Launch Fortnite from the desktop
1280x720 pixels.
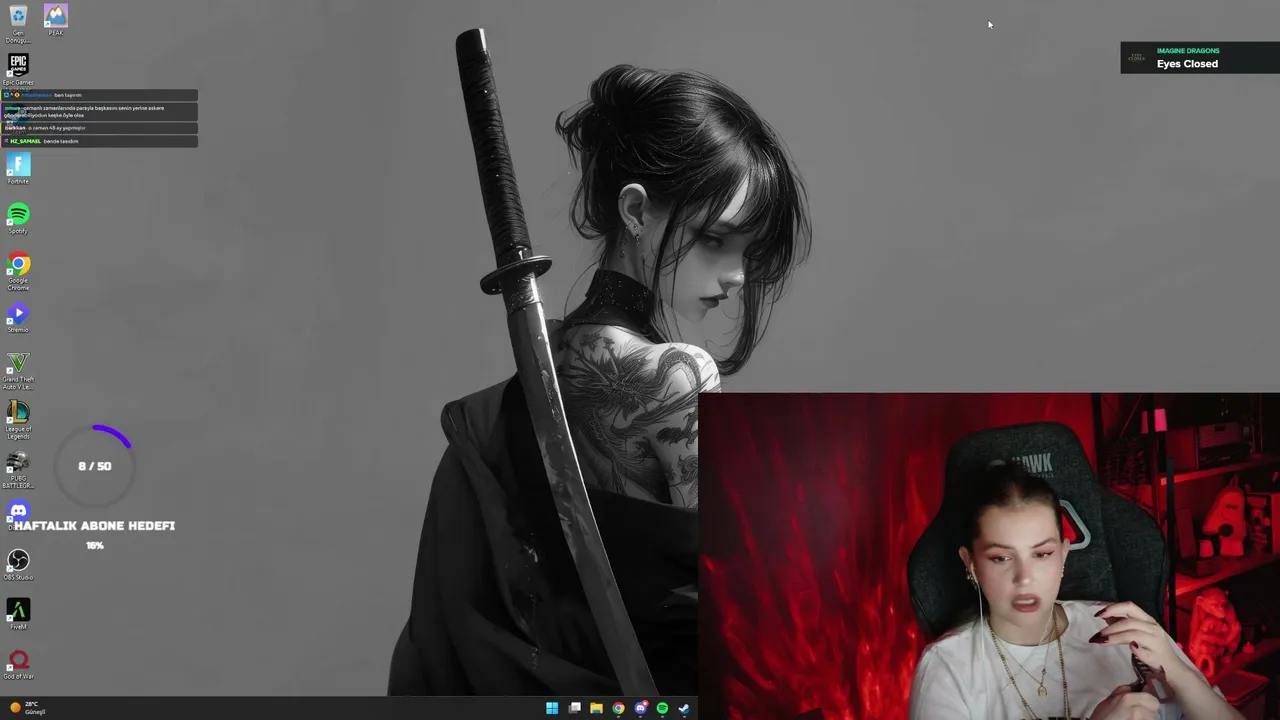(18, 168)
